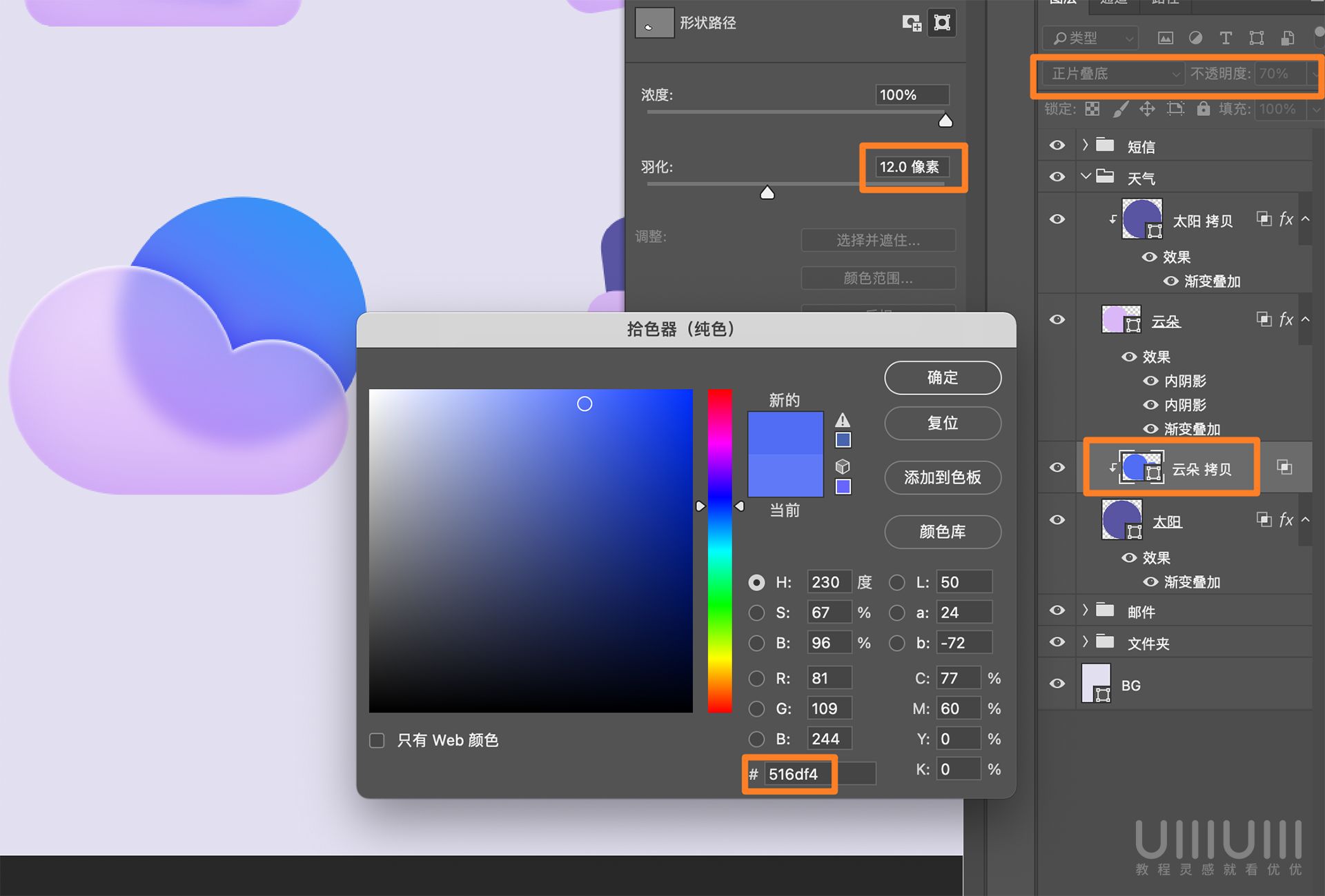Click the lock position move icon
The image size is (1325, 896).
[x=1148, y=109]
